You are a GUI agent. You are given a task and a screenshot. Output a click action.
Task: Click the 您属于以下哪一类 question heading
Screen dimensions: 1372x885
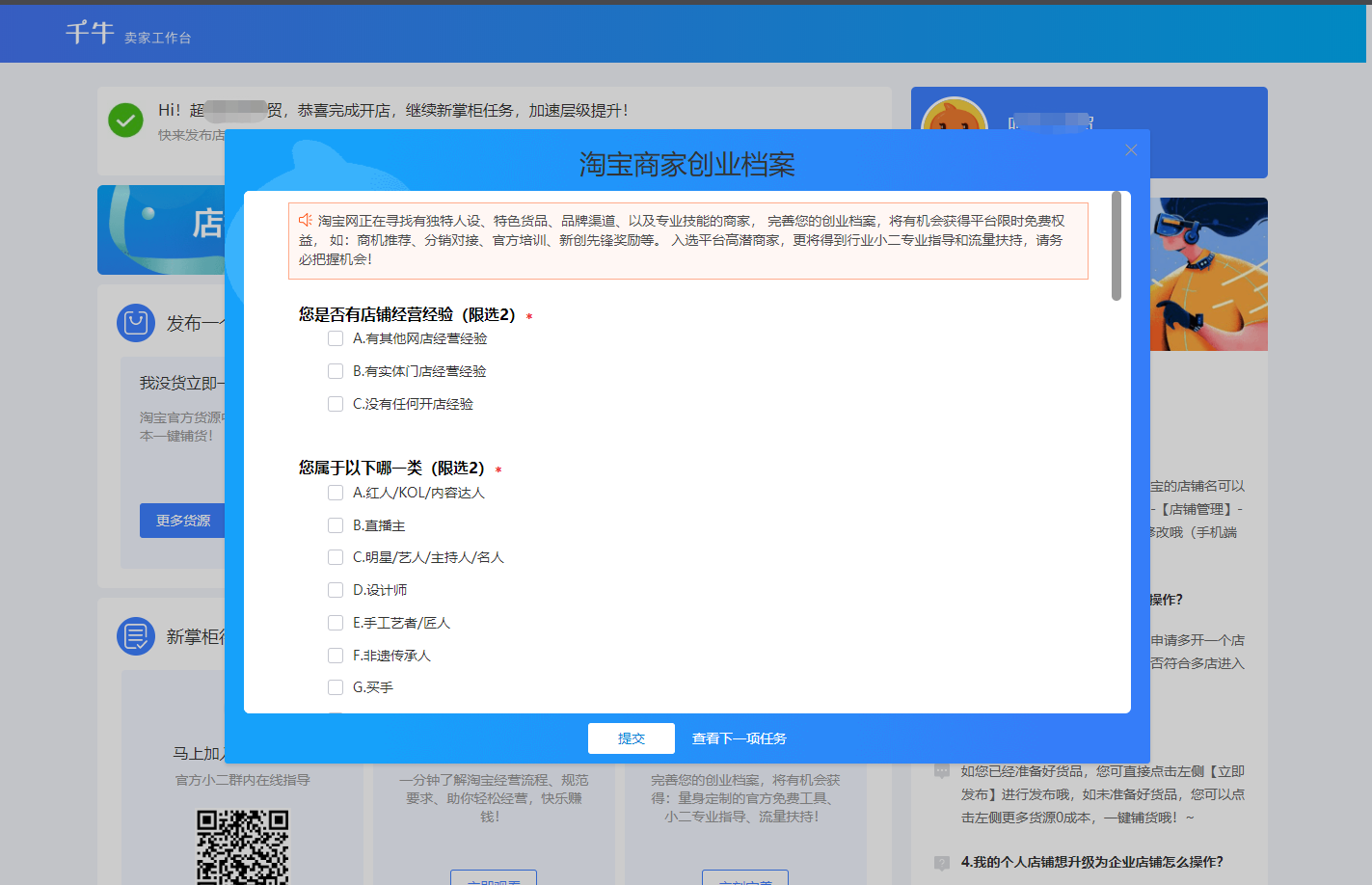tap(391, 468)
